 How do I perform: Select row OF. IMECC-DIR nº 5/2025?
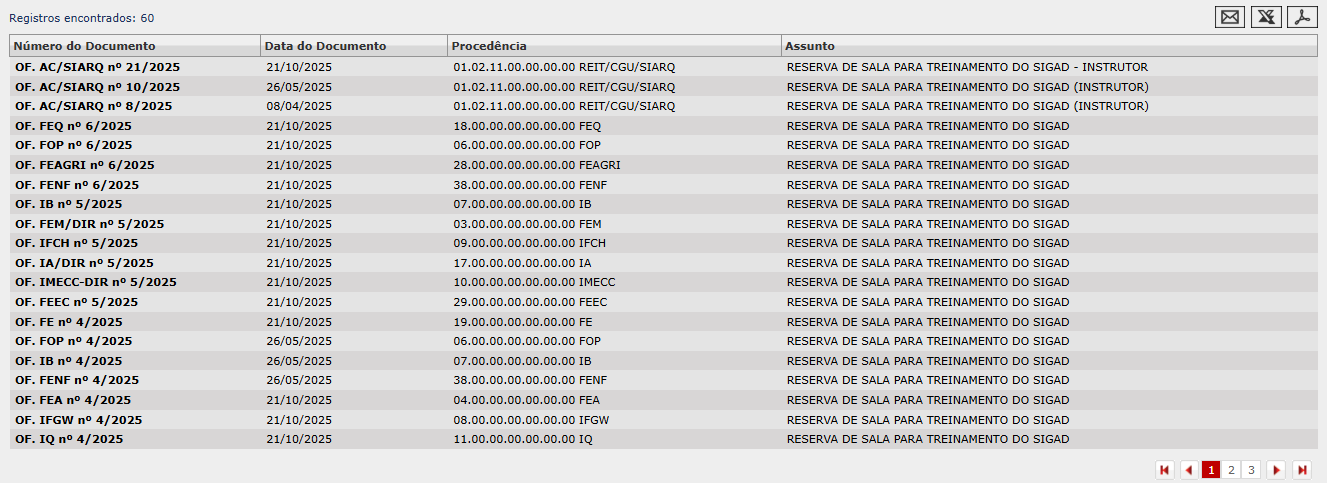coord(96,282)
